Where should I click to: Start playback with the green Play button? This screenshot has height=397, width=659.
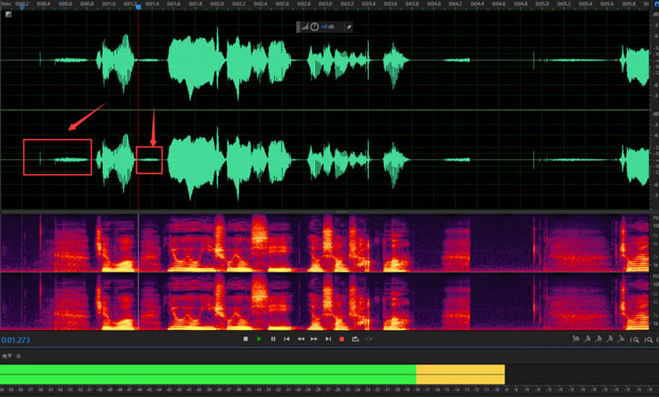pos(259,339)
